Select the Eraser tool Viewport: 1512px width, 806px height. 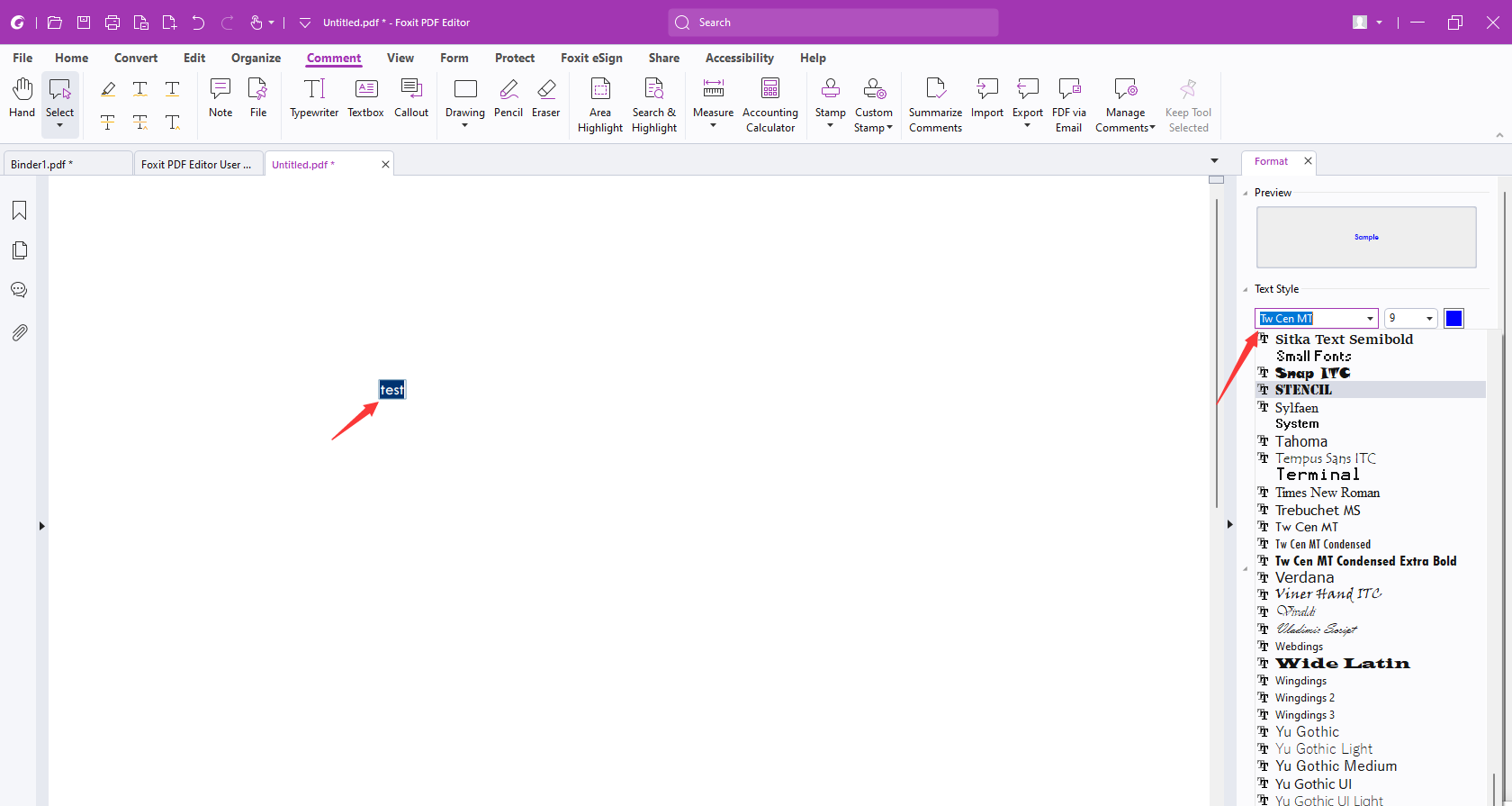pyautogui.click(x=545, y=98)
